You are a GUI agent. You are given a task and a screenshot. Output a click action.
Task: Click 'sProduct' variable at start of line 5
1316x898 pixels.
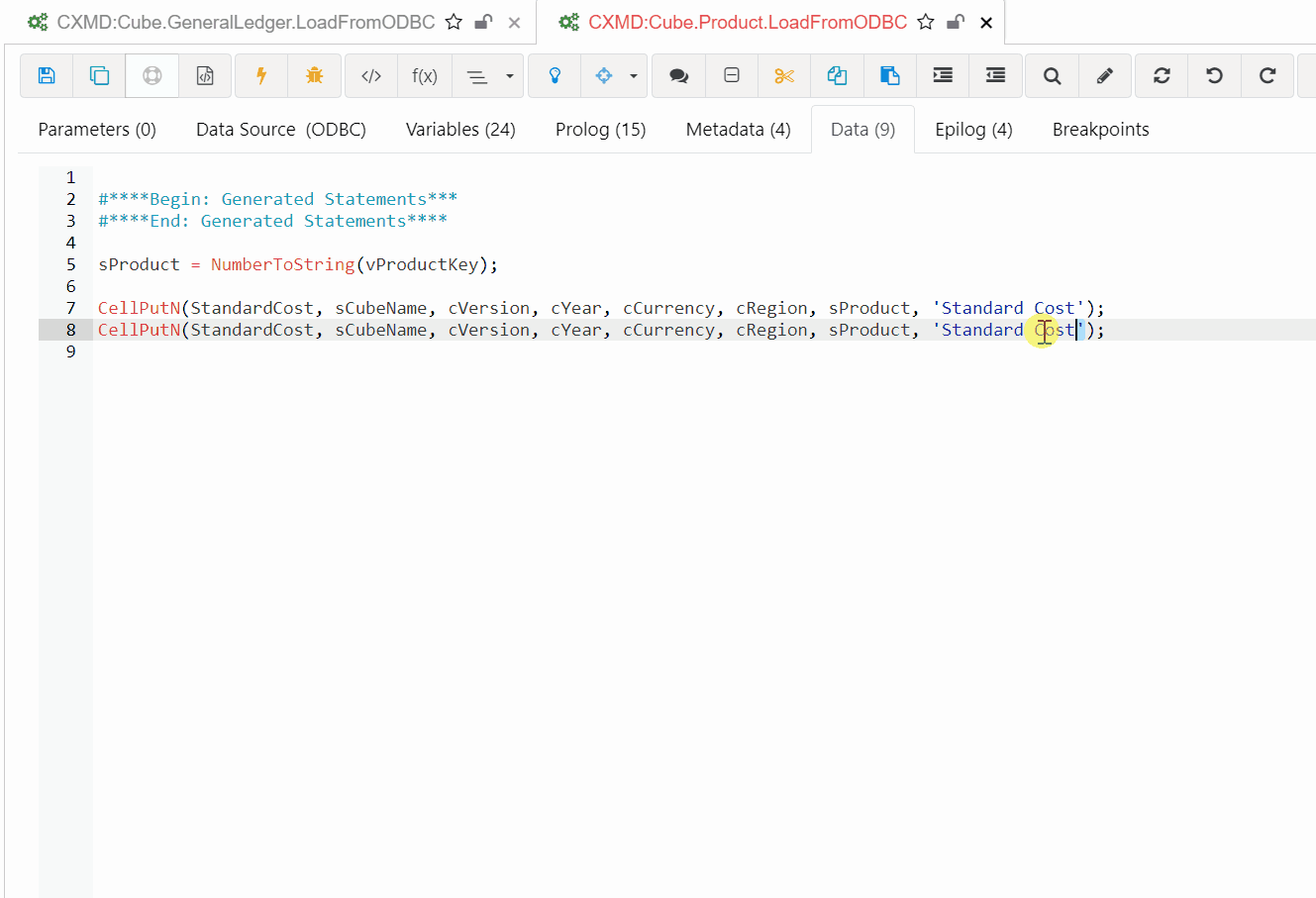tap(139, 264)
